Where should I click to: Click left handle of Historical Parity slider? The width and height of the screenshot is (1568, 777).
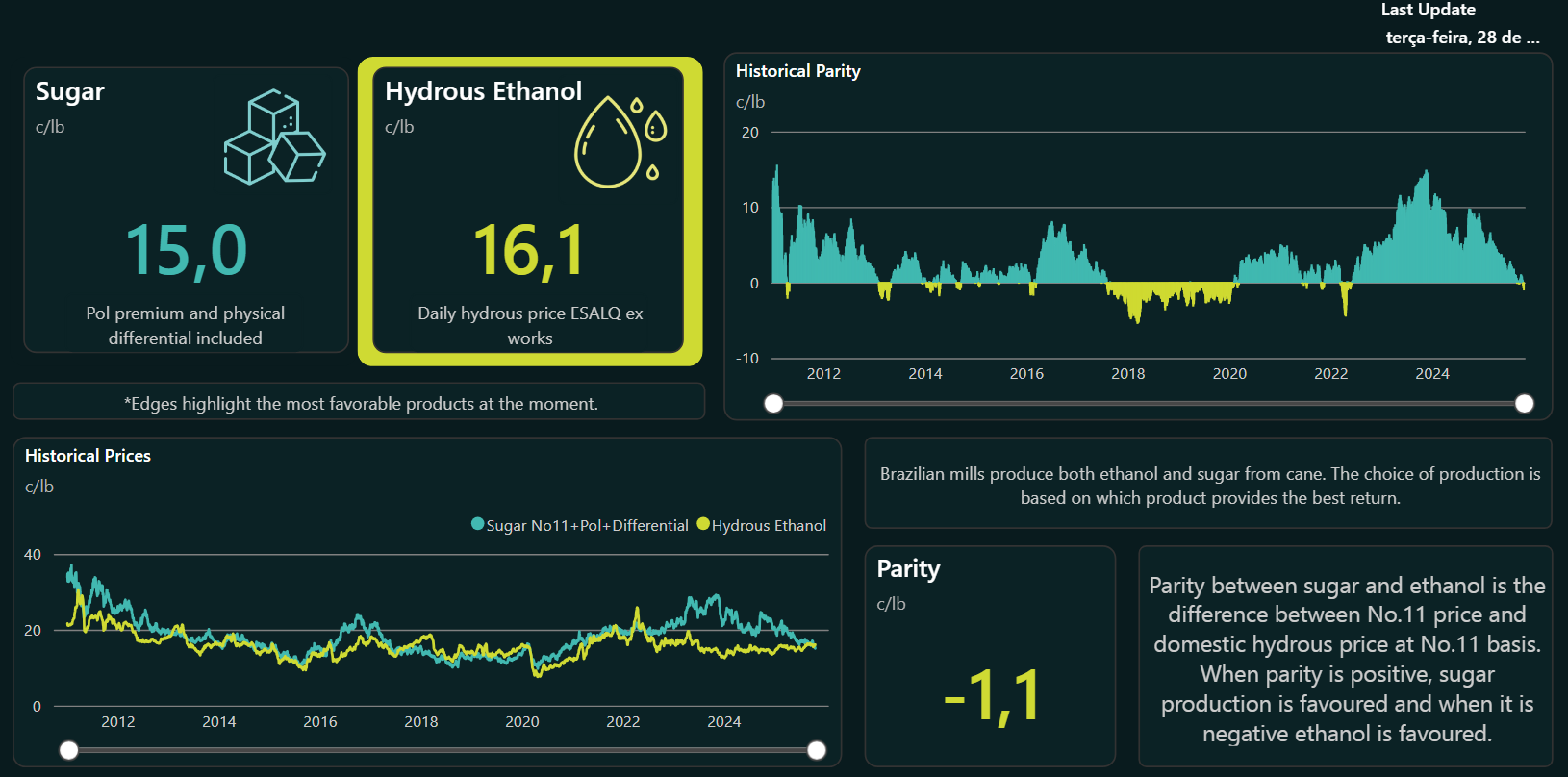(773, 404)
